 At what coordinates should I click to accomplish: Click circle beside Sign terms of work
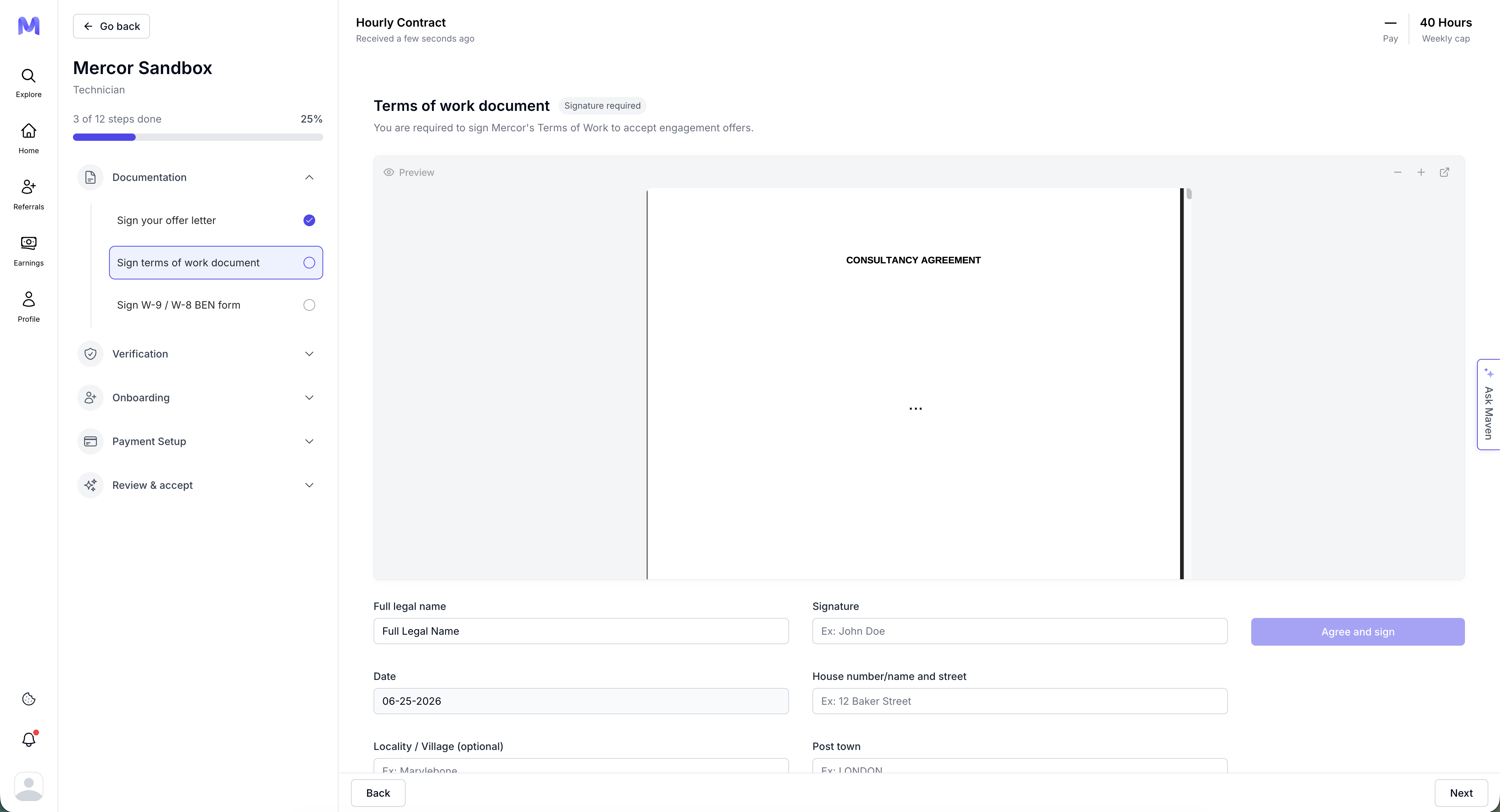(x=309, y=263)
